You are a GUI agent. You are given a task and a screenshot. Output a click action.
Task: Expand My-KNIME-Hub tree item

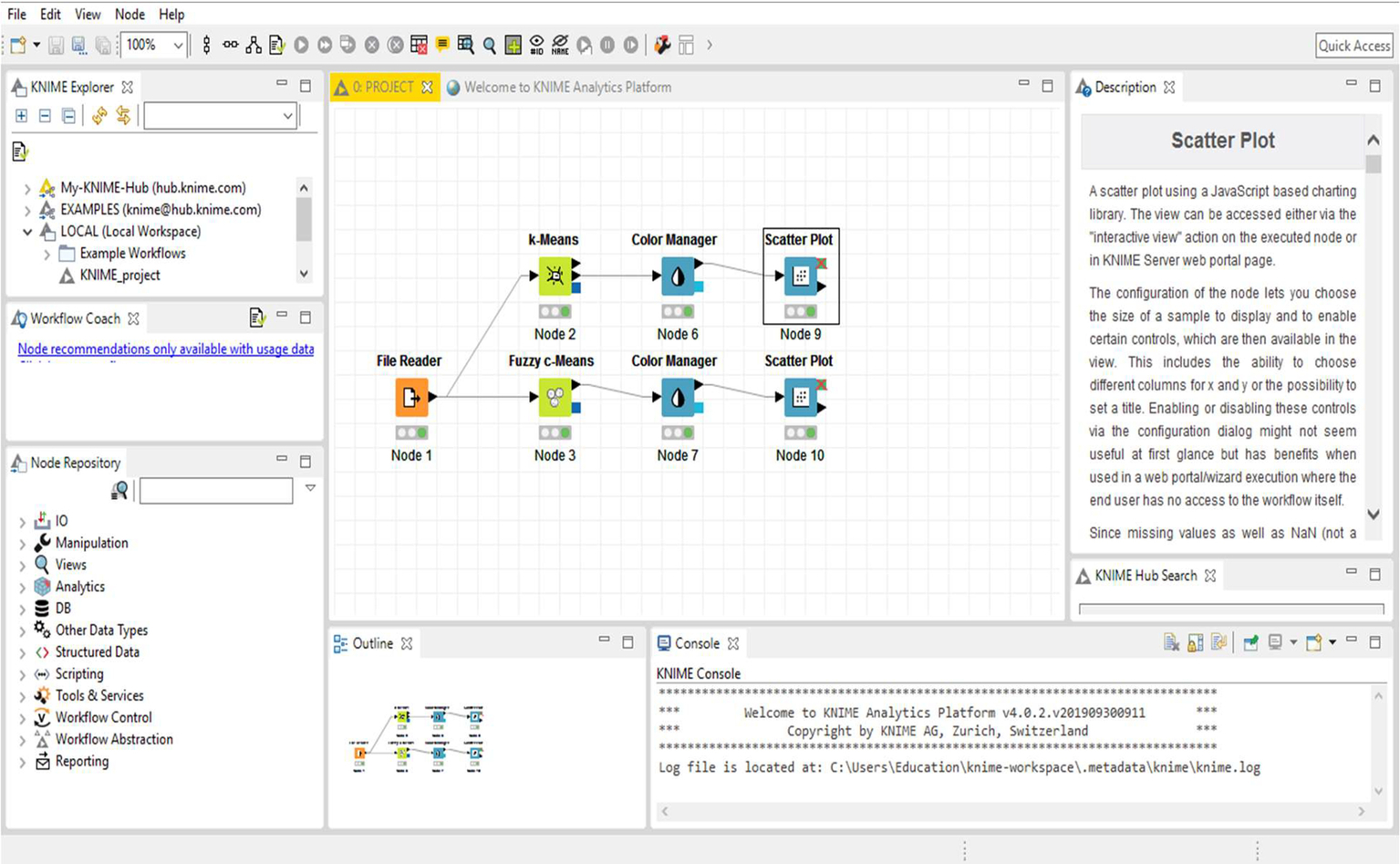point(27,188)
